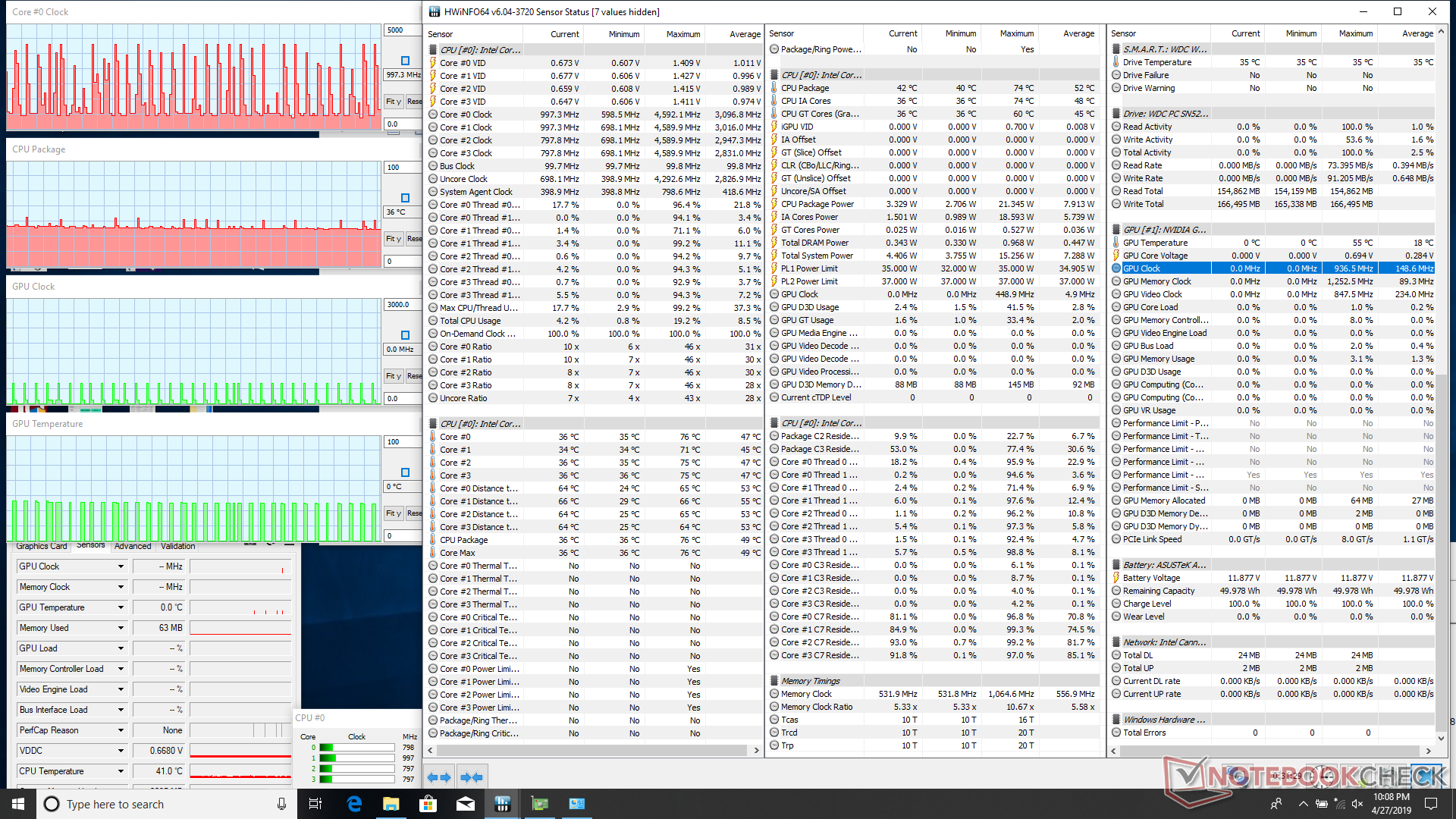Open the Memory Used sensor dropdown in GPU-Z
1456x819 pixels.
[x=121, y=628]
